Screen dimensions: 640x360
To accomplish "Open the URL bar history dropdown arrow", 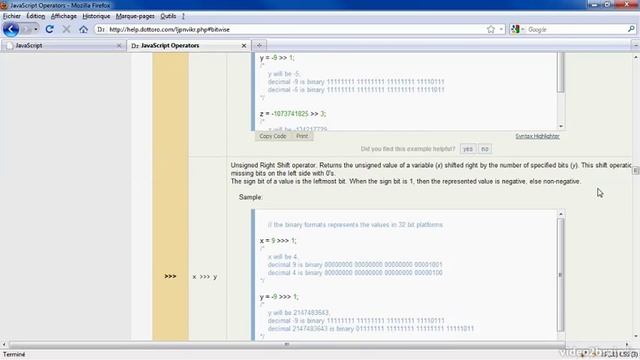I will click(x=501, y=29).
